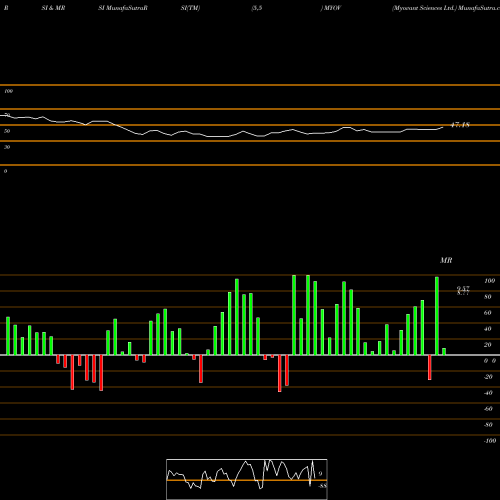
Task: Click the "(Myovant Sciences Ltd.) MunafaSutra" title text
Action: (446, 8)
